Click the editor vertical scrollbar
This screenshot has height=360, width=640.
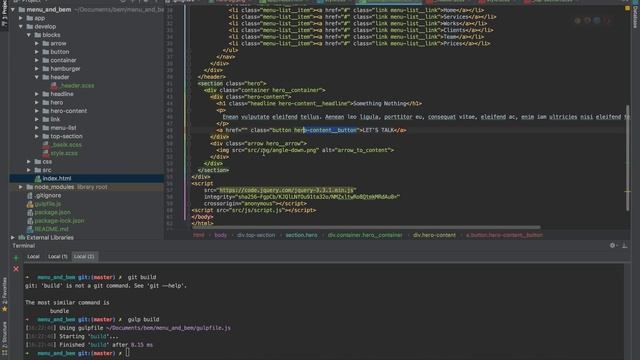click(x=627, y=158)
